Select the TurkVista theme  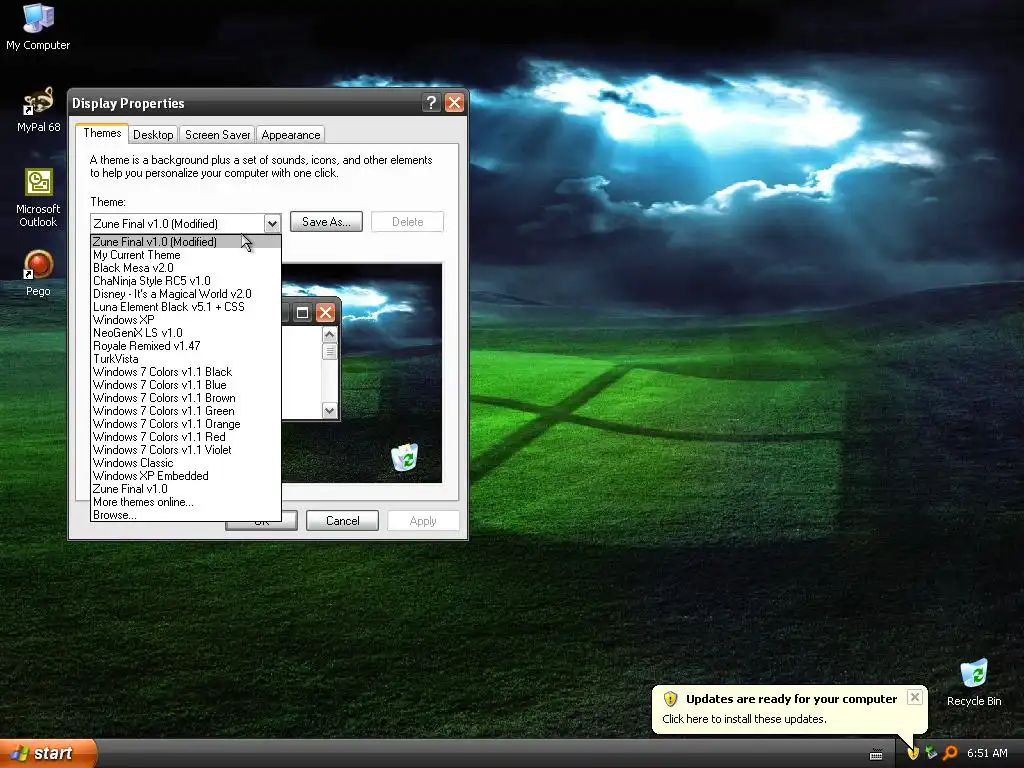(186, 359)
